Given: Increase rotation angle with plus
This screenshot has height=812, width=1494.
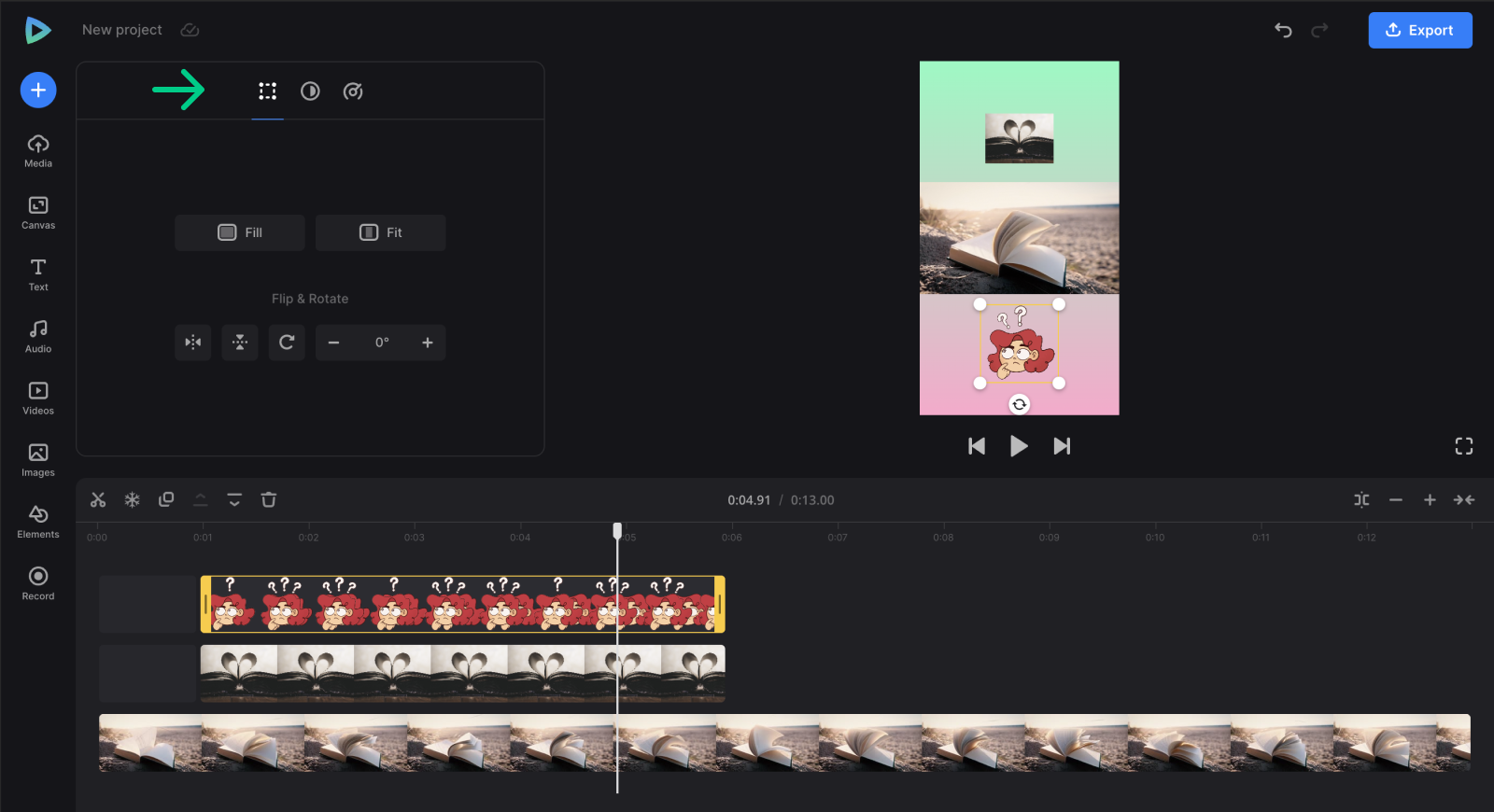Looking at the screenshot, I should click(x=428, y=343).
